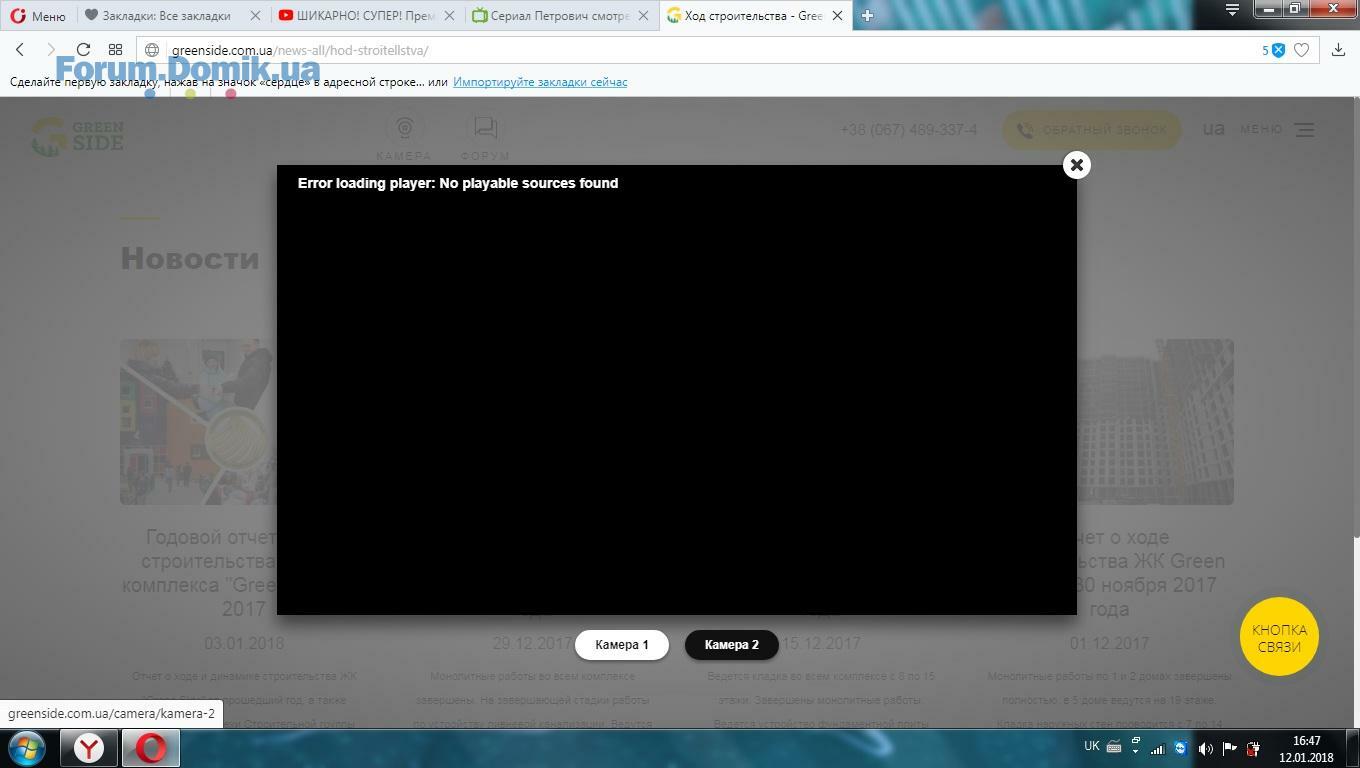This screenshot has width=1360, height=768.
Task: Reload the current page
Action: click(83, 50)
